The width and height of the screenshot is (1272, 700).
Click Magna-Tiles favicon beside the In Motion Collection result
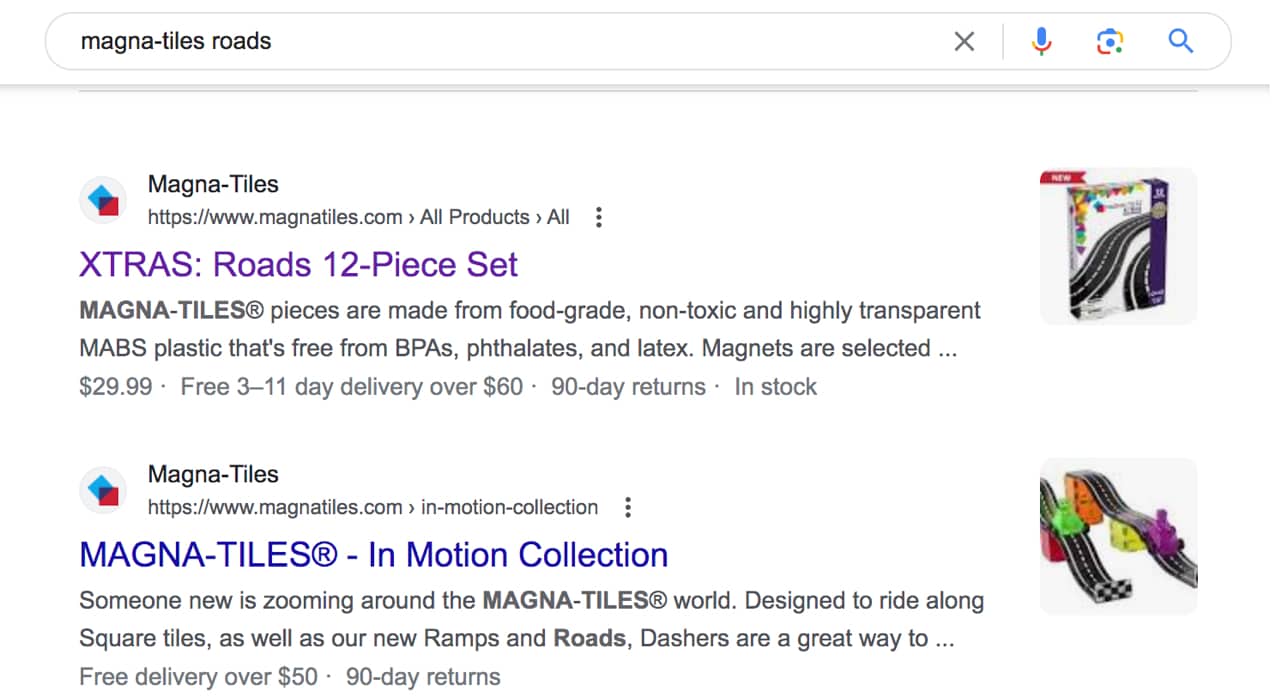tap(104, 490)
